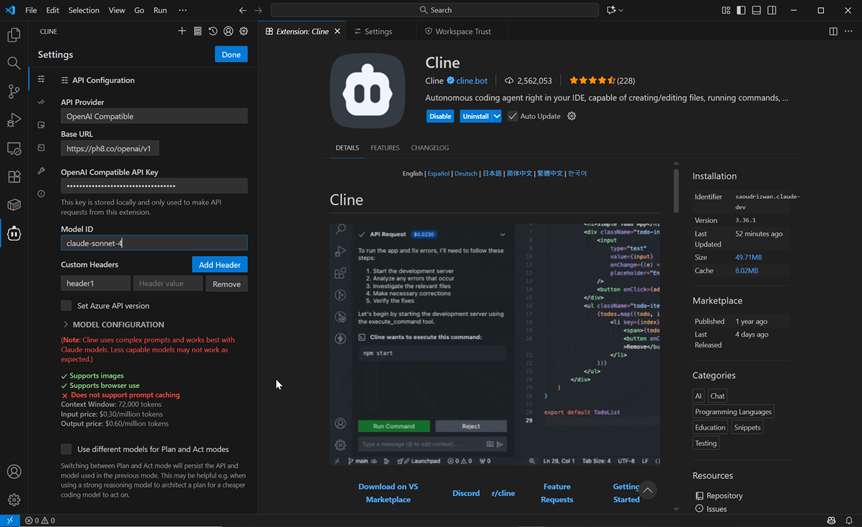Open the File menu
This screenshot has width=862, height=527.
pyautogui.click(x=31, y=10)
